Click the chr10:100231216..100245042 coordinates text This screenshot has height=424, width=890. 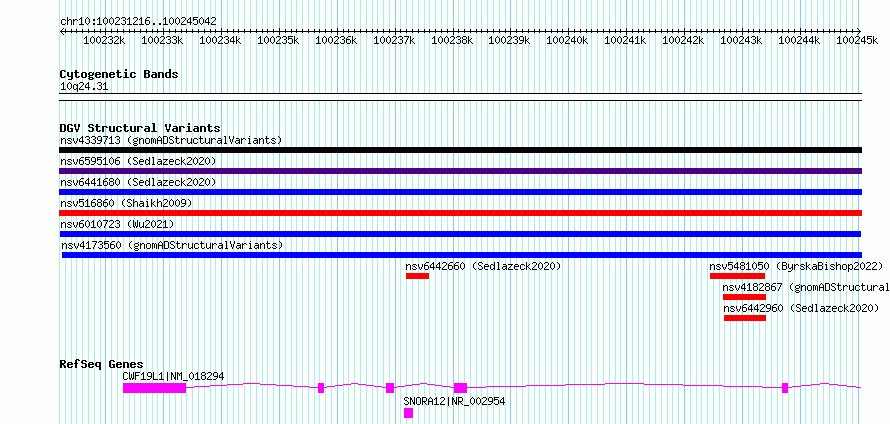(x=138, y=22)
